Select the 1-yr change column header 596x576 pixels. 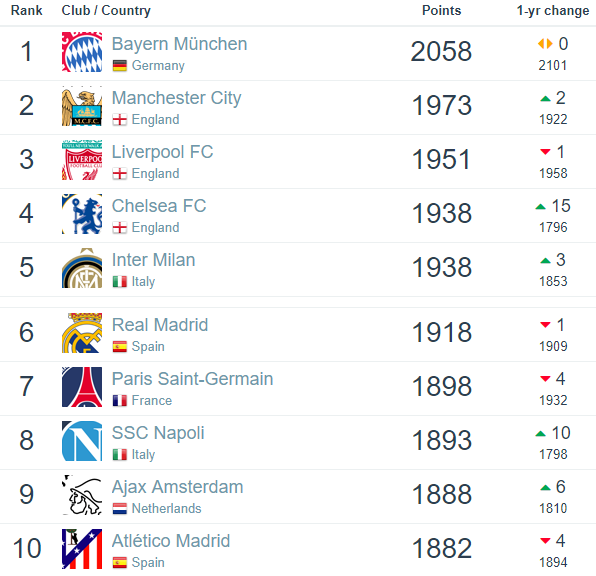[x=553, y=11]
